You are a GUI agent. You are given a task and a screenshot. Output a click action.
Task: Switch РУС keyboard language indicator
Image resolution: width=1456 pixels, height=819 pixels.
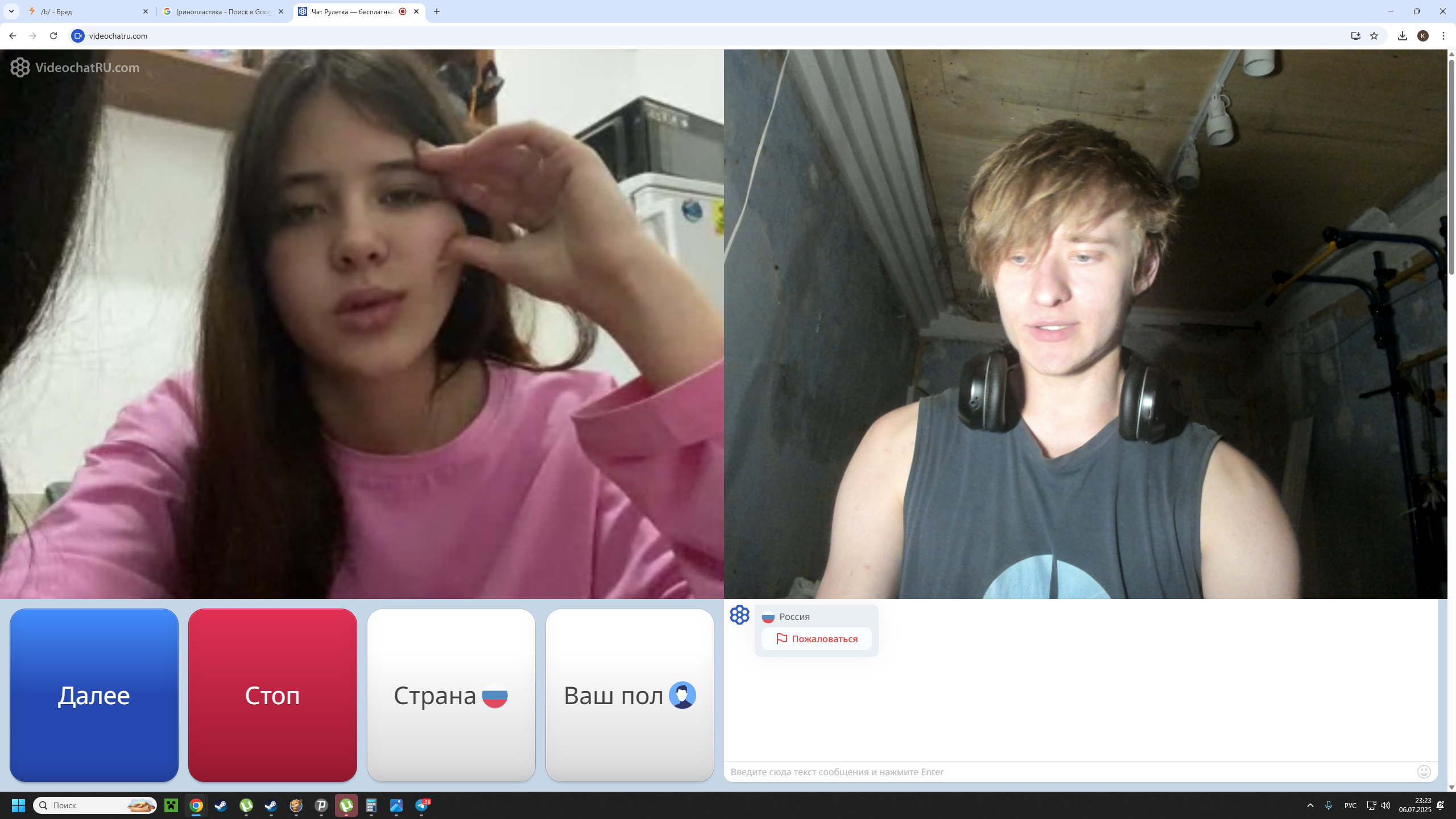pyautogui.click(x=1350, y=805)
